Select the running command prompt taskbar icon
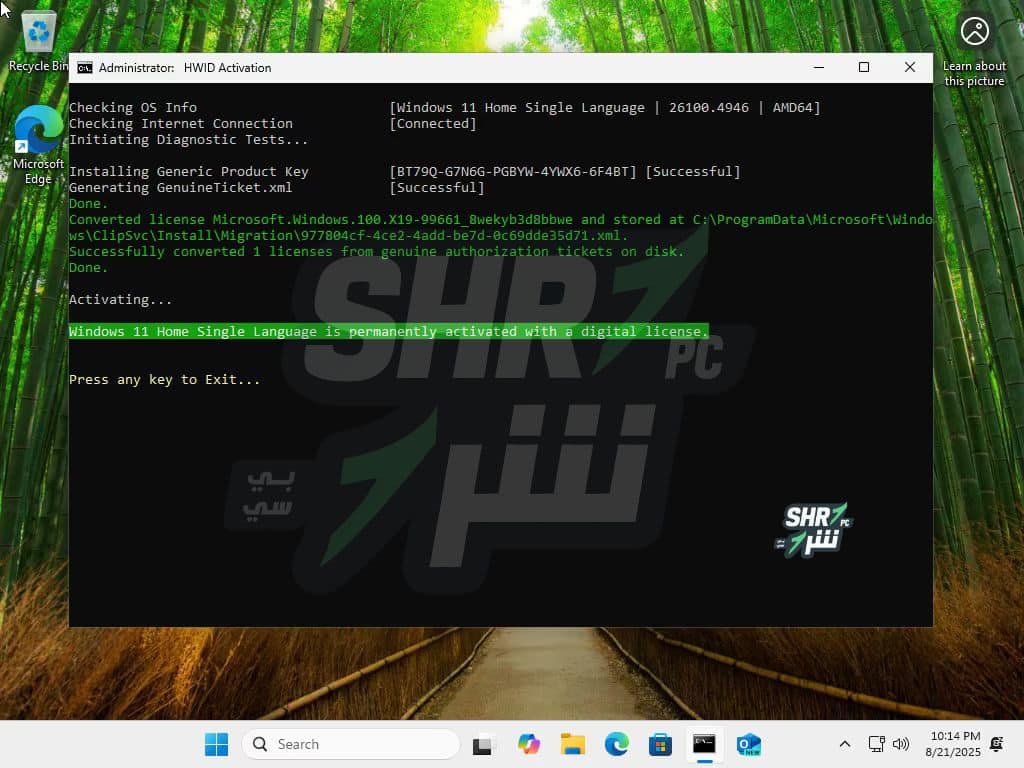 click(704, 744)
